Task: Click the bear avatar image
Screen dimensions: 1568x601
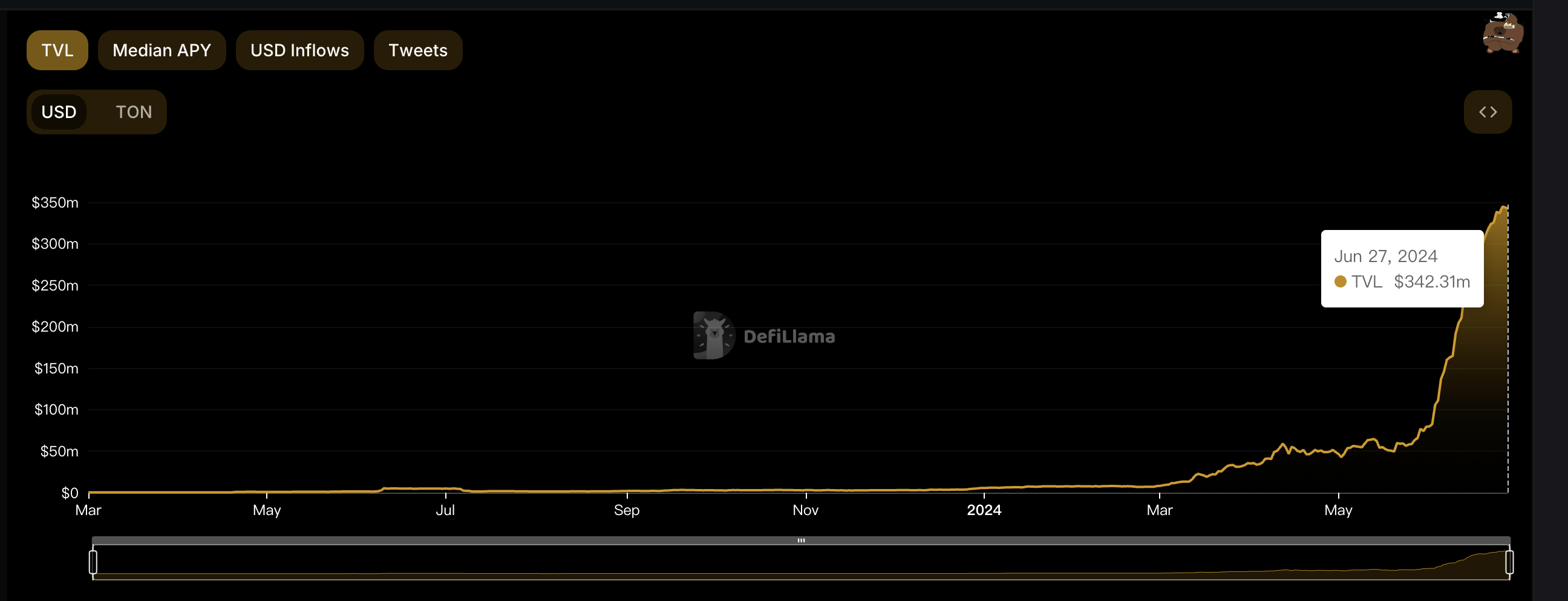Action: [1503, 33]
